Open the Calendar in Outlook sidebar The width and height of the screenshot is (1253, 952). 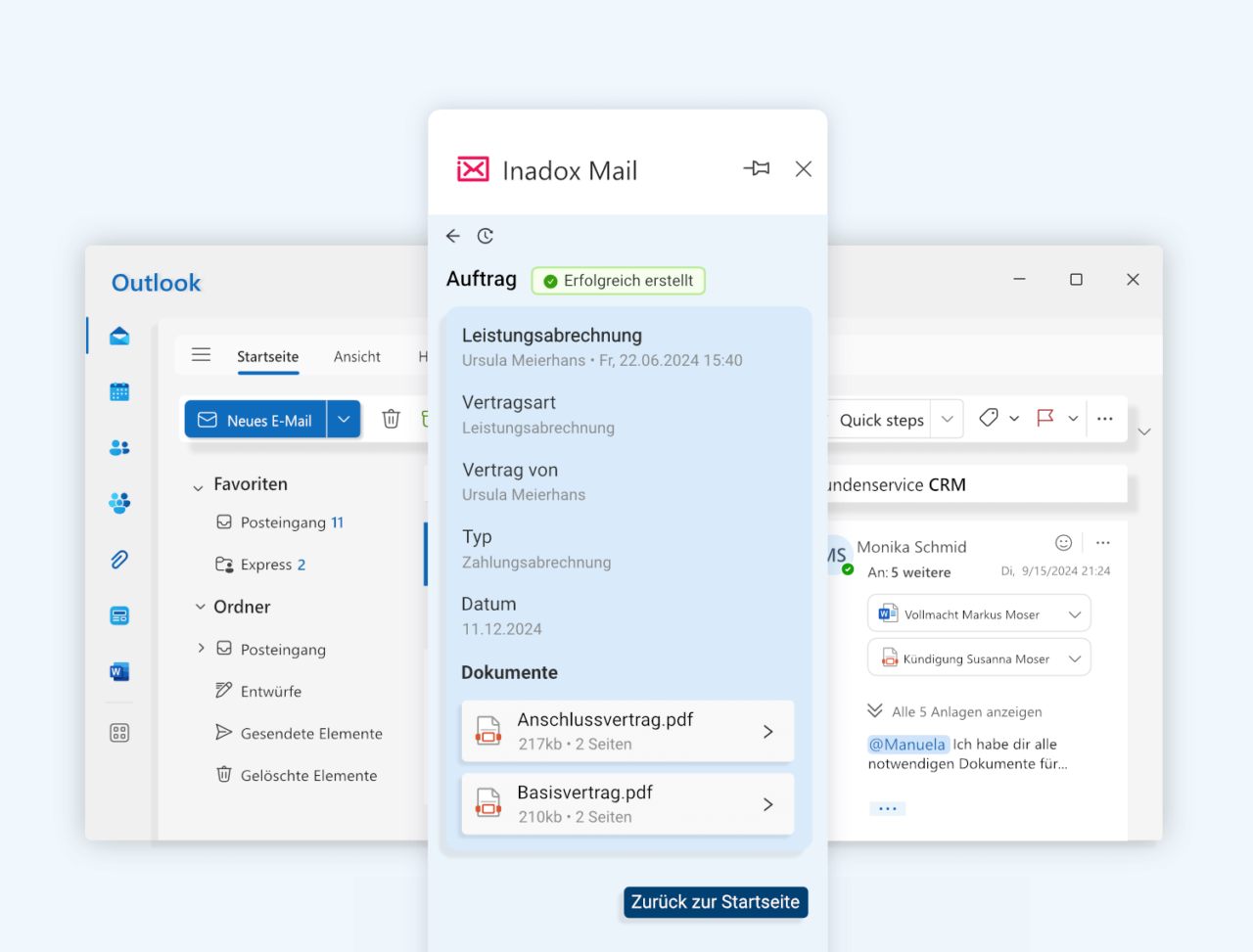pos(119,391)
